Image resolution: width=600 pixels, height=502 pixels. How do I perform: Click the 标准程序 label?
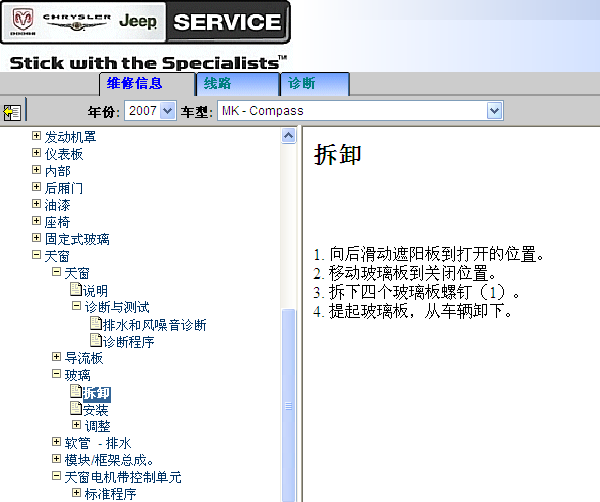110,494
